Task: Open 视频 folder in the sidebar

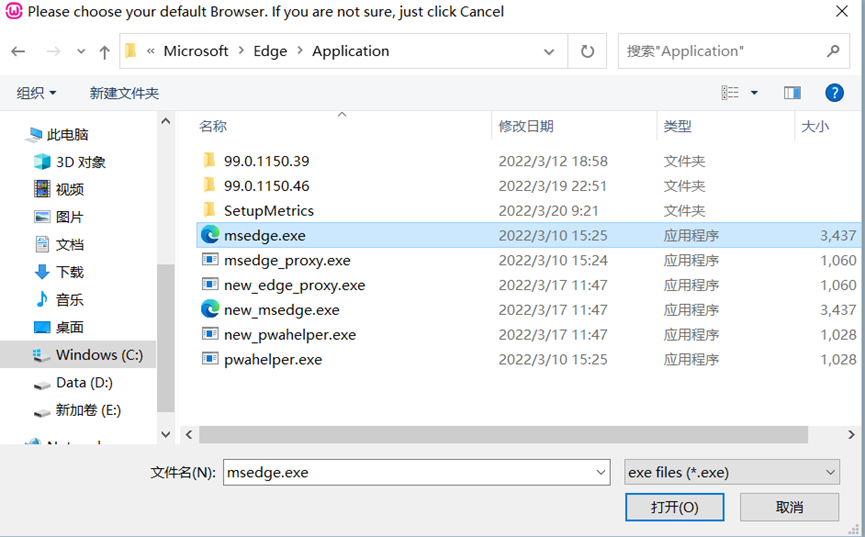Action: [70, 189]
